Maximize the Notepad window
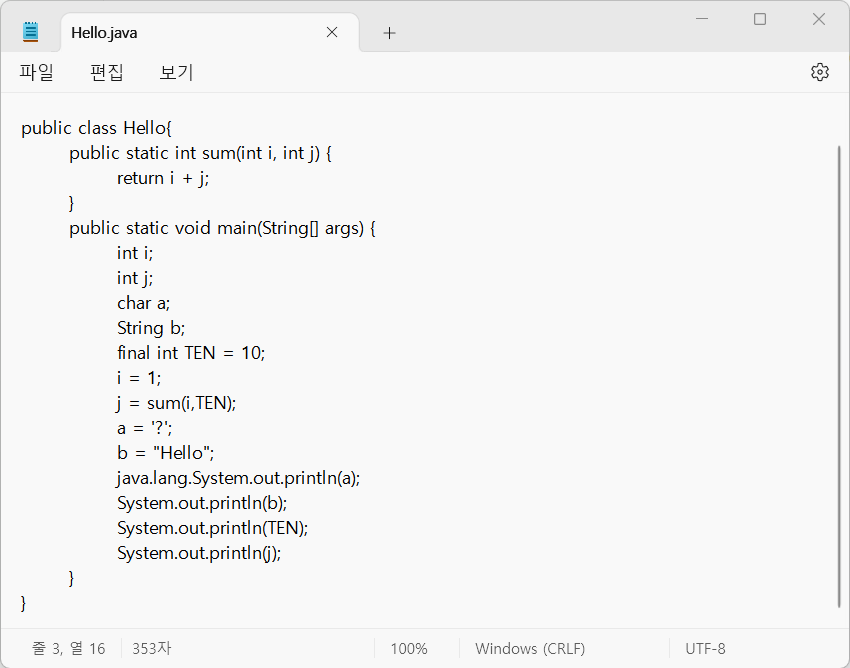 (x=760, y=19)
